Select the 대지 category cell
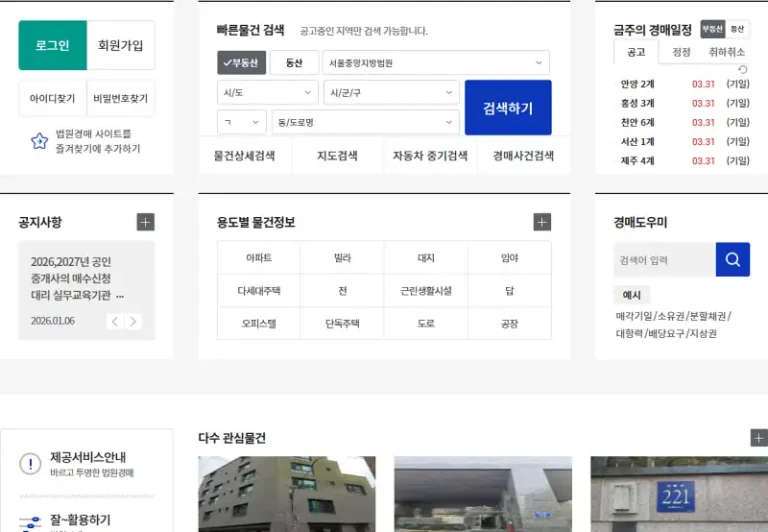 point(426,258)
